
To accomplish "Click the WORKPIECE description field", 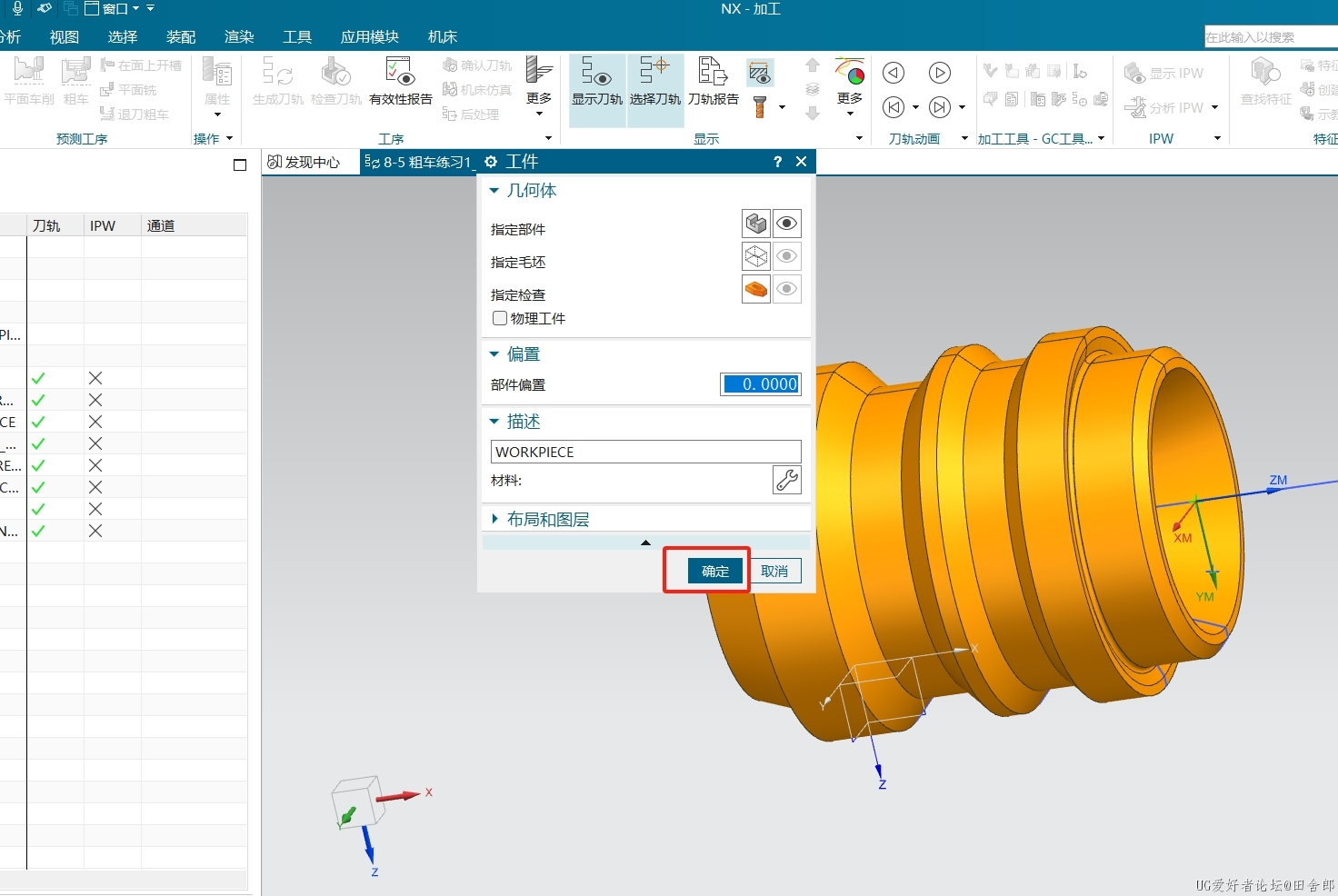I will tap(645, 452).
